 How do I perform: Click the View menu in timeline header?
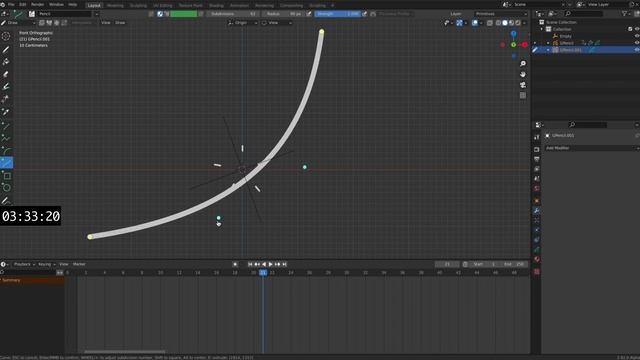pyautogui.click(x=64, y=264)
